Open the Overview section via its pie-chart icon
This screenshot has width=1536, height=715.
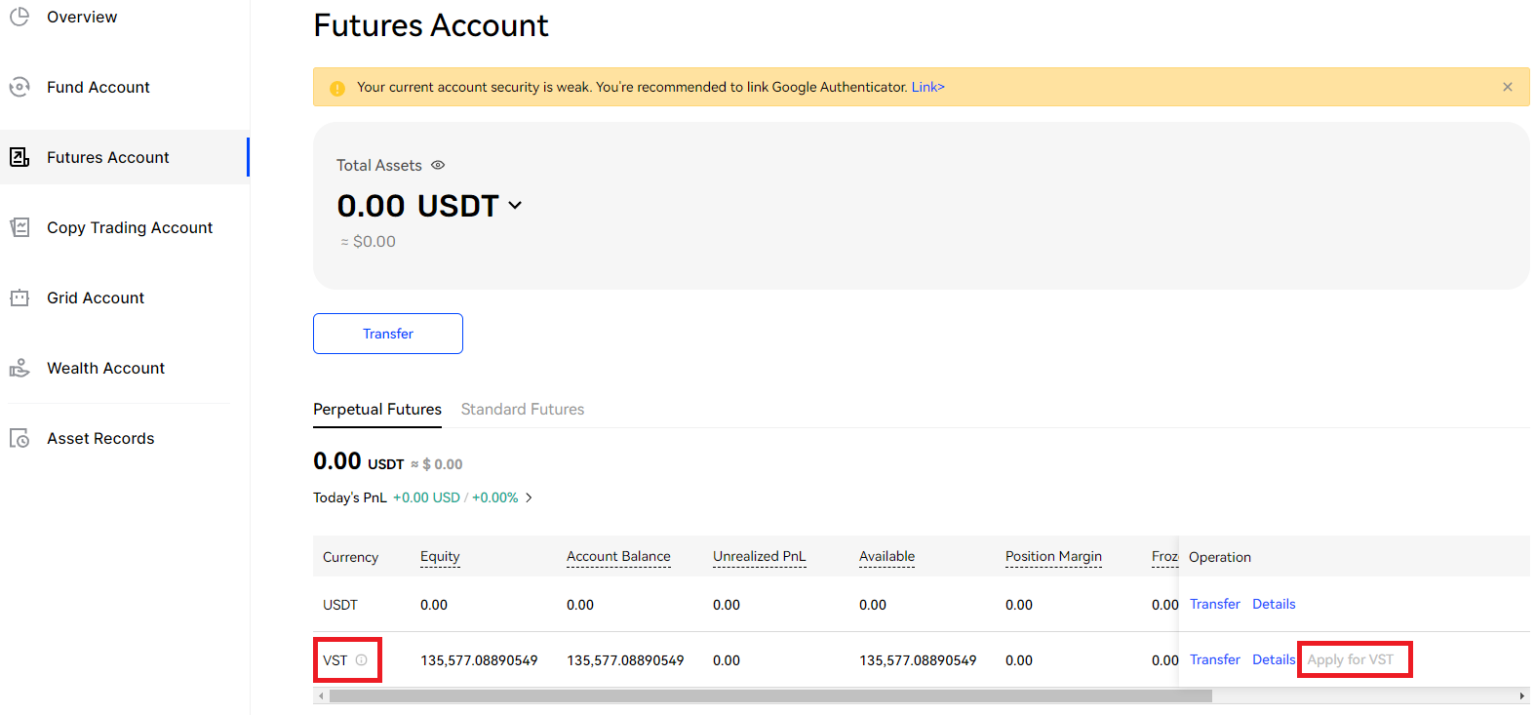pyautogui.click(x=19, y=16)
